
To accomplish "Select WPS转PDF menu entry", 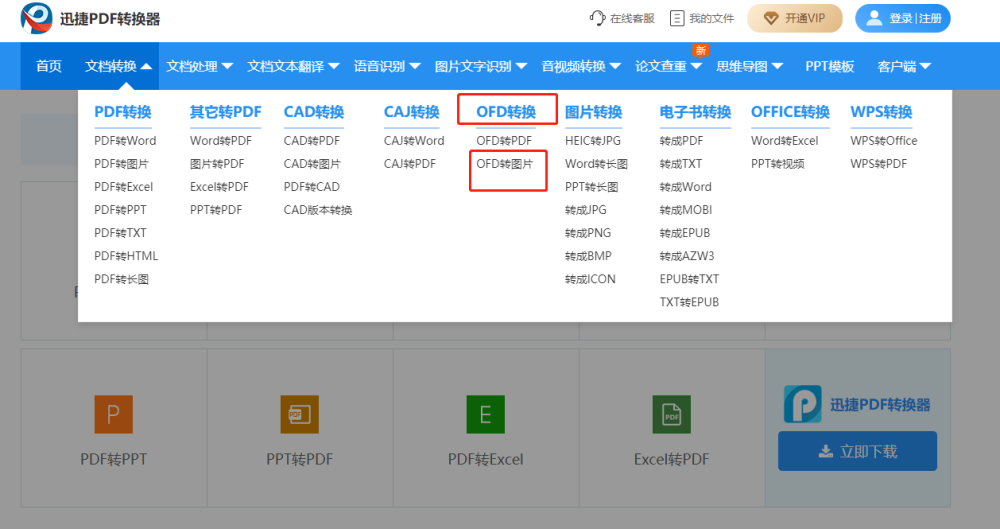I will coord(878,164).
